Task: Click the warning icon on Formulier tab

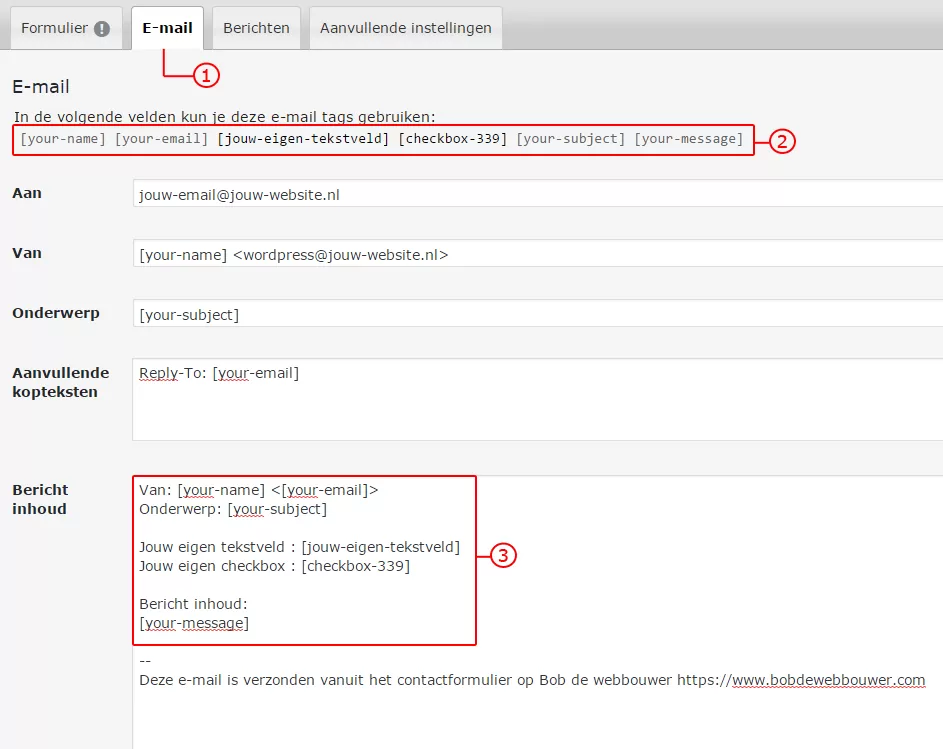Action: tap(102, 29)
